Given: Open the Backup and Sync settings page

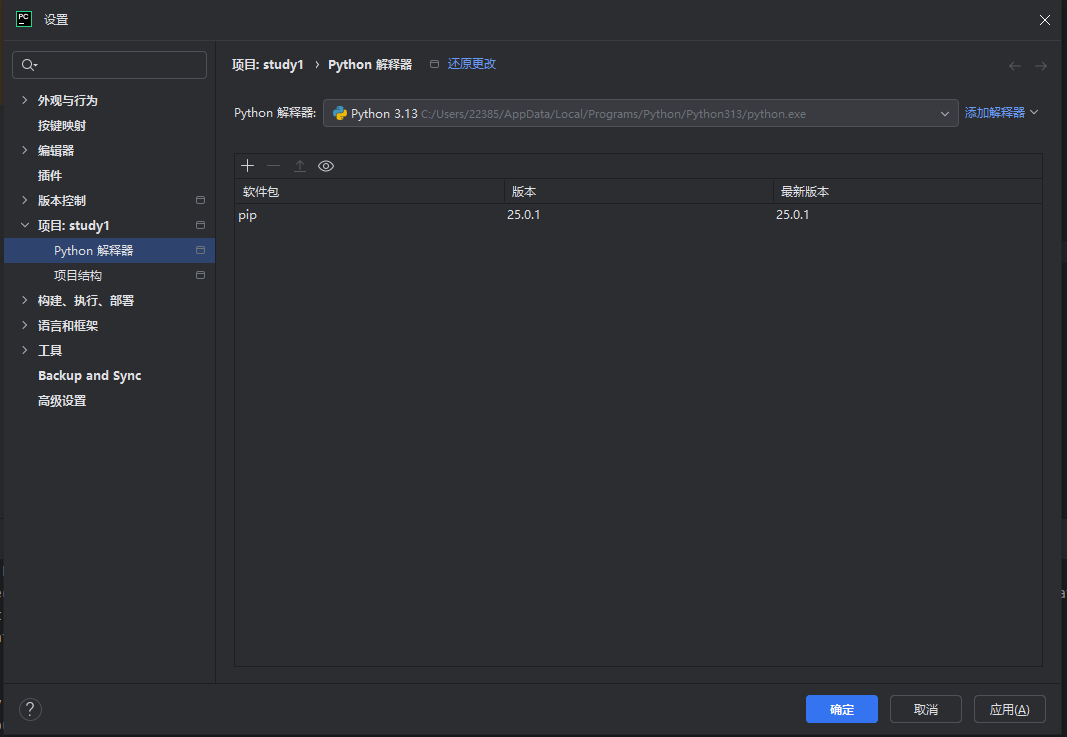Looking at the screenshot, I should point(90,376).
